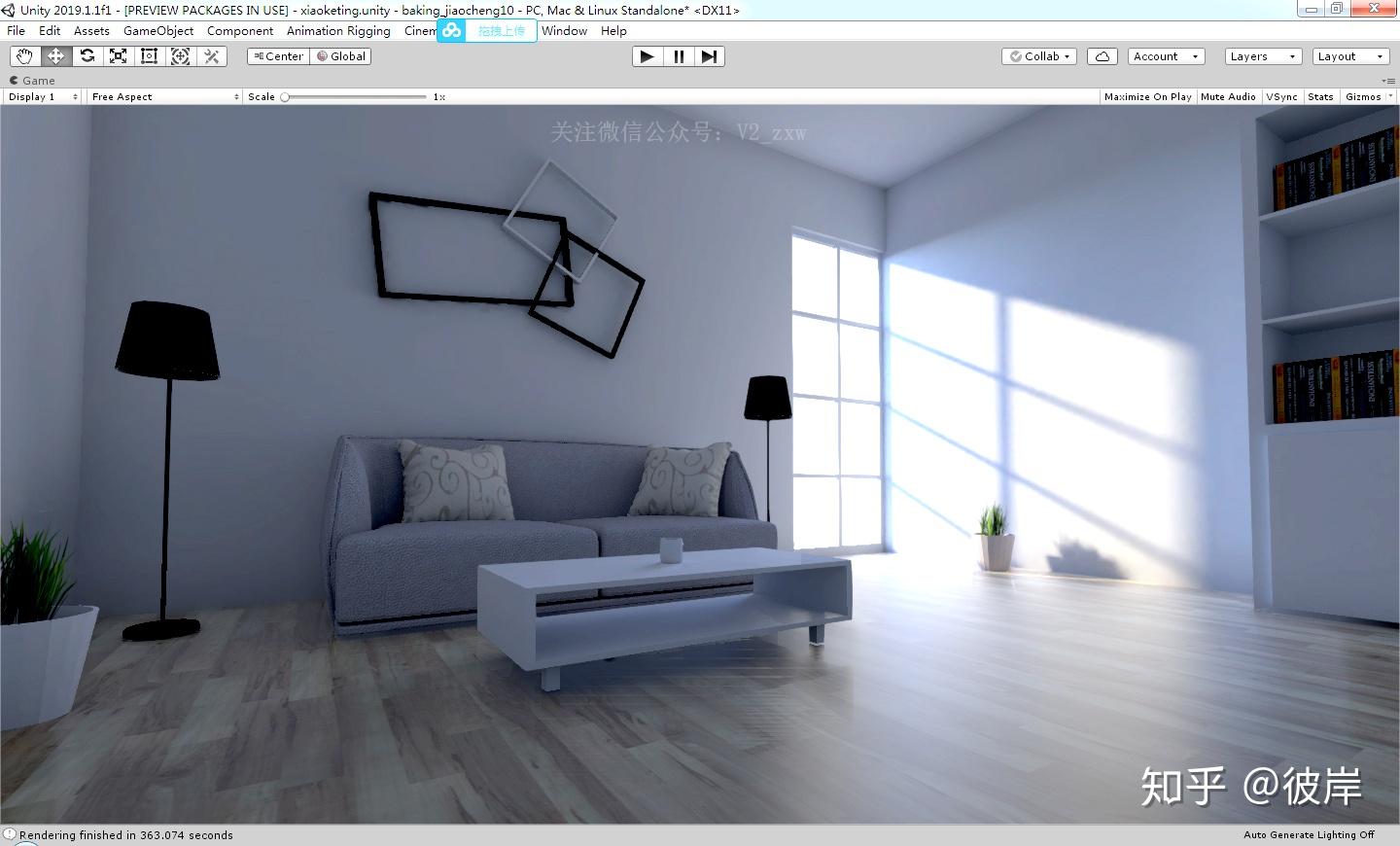
Task: Click the cloud upload overlay icon
Action: click(x=451, y=31)
